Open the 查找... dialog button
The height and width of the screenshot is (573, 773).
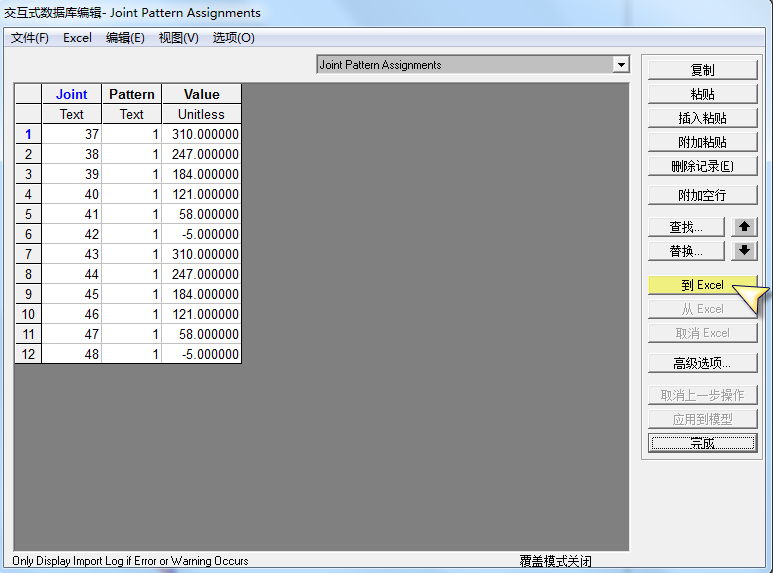click(x=687, y=227)
